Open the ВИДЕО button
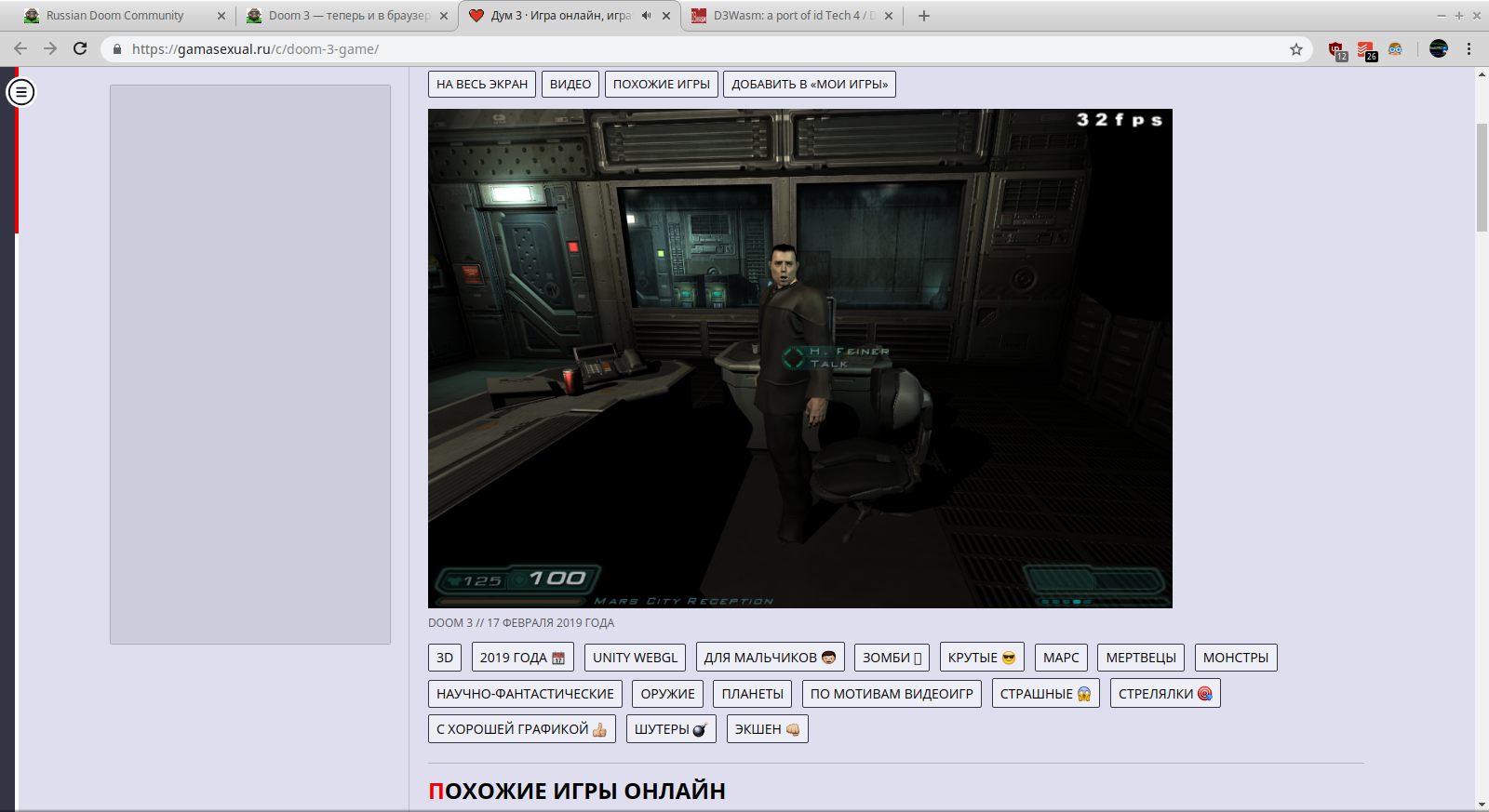 [x=570, y=84]
